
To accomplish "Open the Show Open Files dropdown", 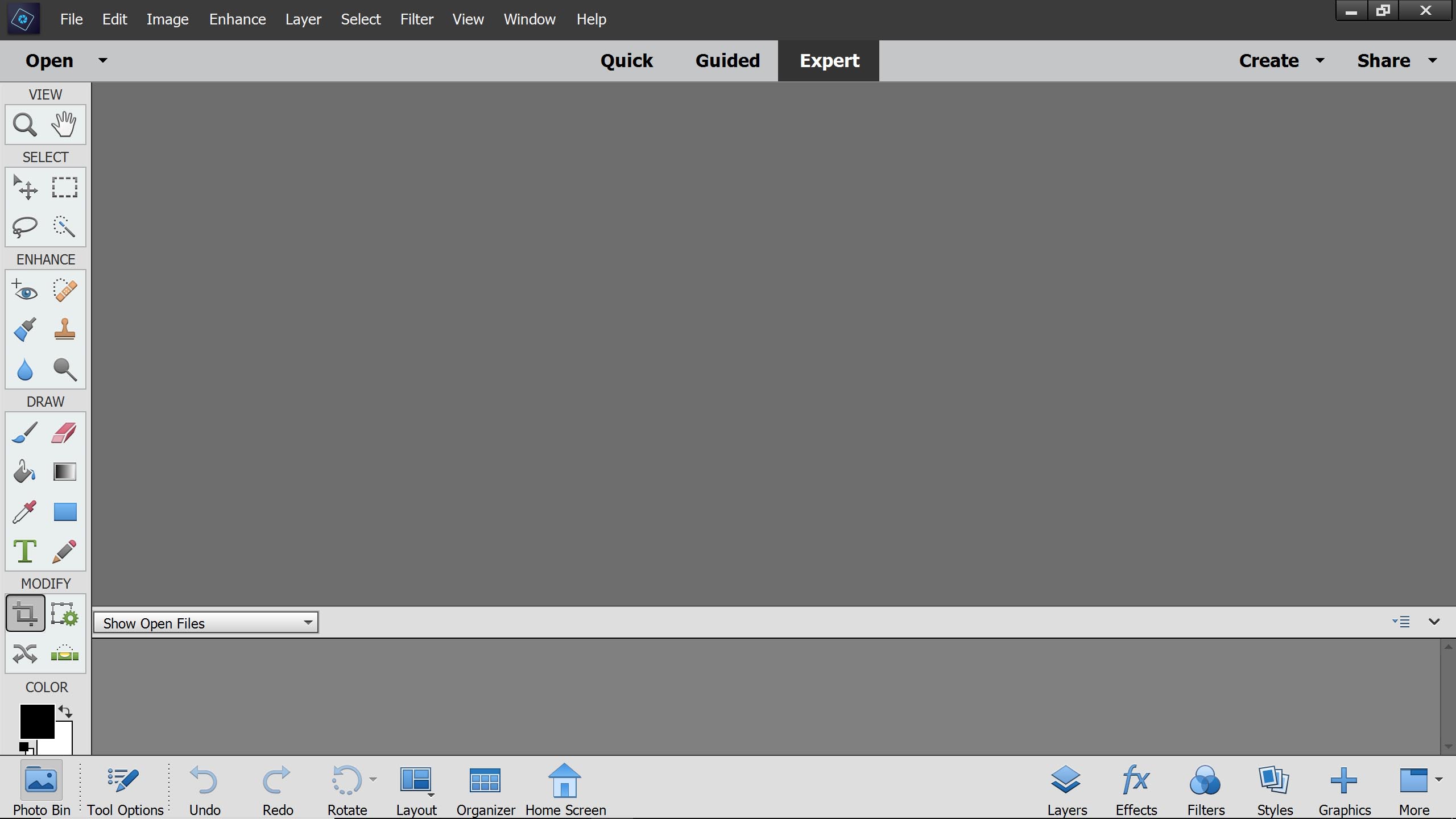I will [205, 623].
